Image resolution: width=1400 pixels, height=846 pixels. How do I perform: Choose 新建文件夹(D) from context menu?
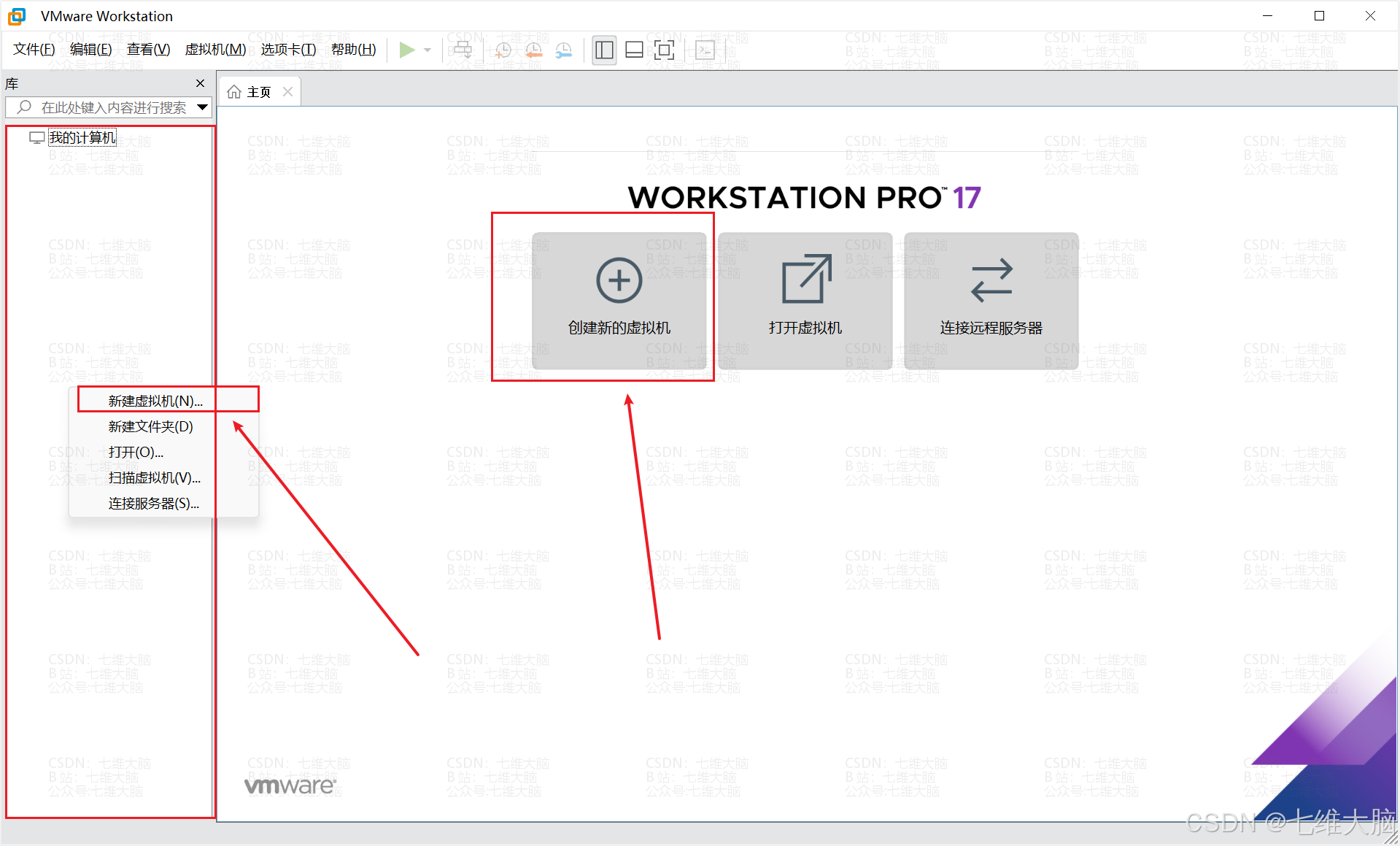tap(163, 426)
